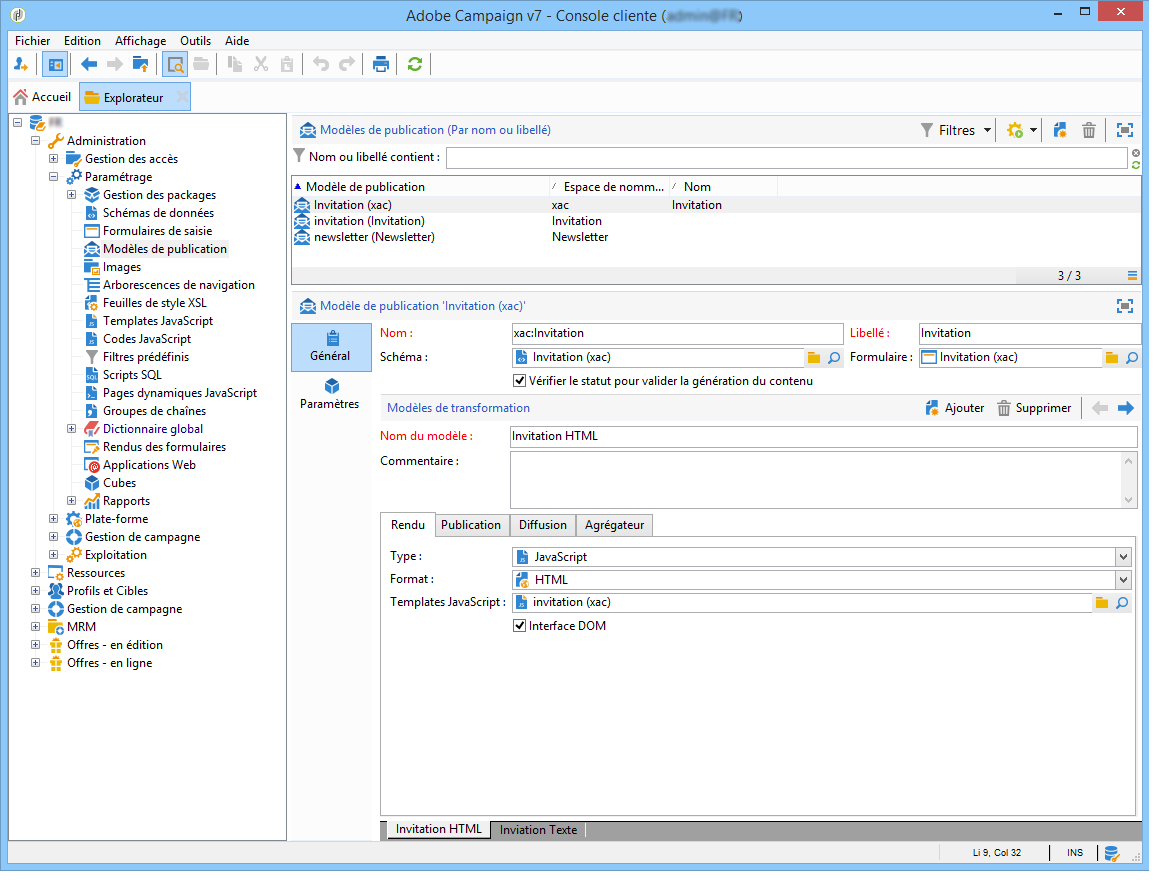Click the parent folder up icon
1167x892 pixels.
click(x=140, y=65)
